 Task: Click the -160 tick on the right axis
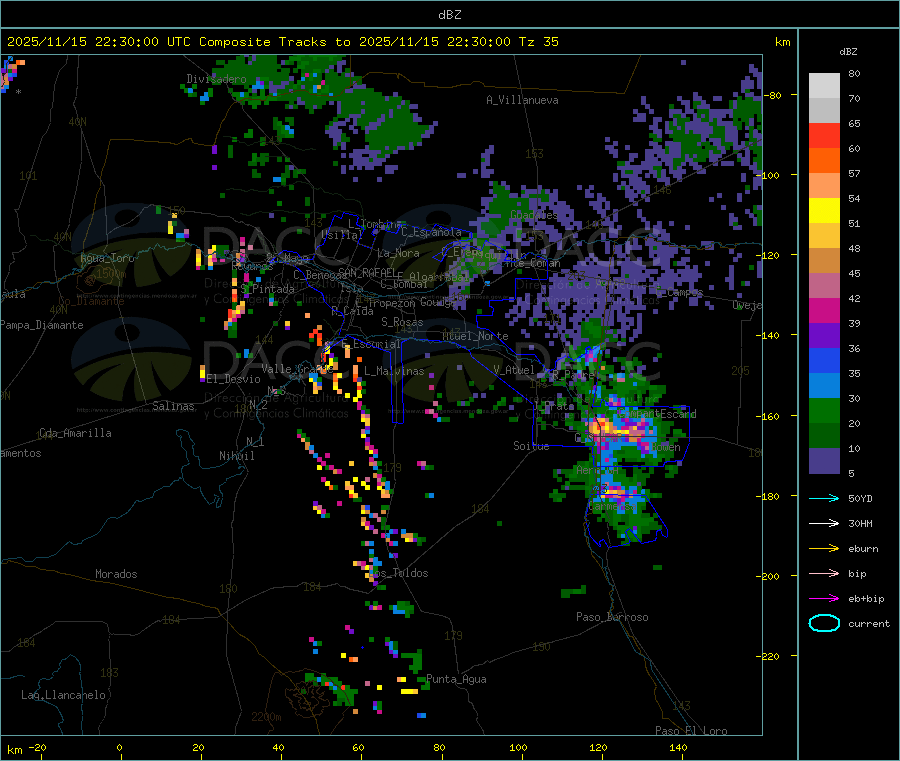(x=770, y=416)
